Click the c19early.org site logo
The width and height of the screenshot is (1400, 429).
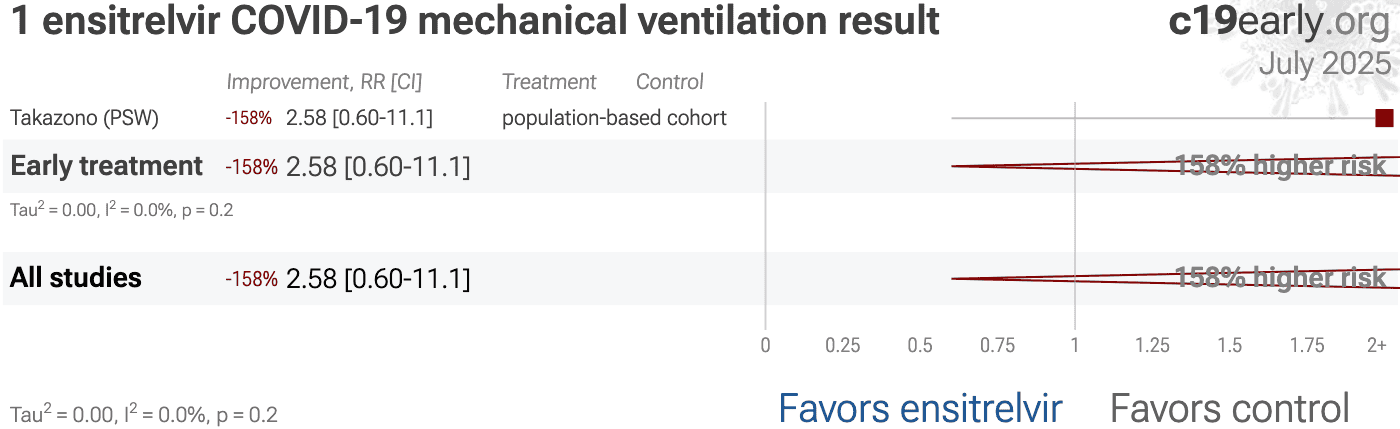point(1280,22)
